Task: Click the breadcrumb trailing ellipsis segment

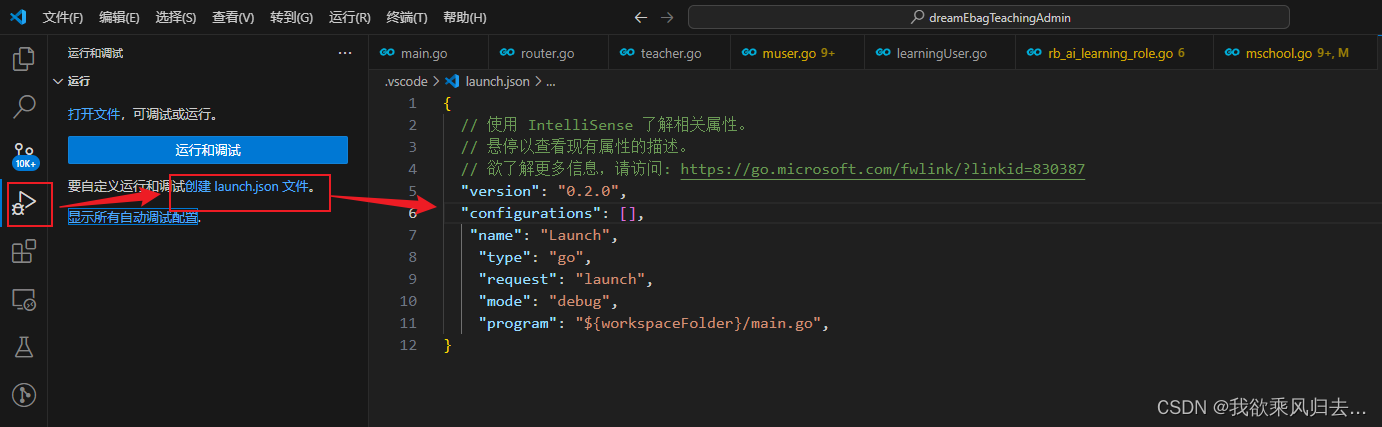Action: click(550, 82)
